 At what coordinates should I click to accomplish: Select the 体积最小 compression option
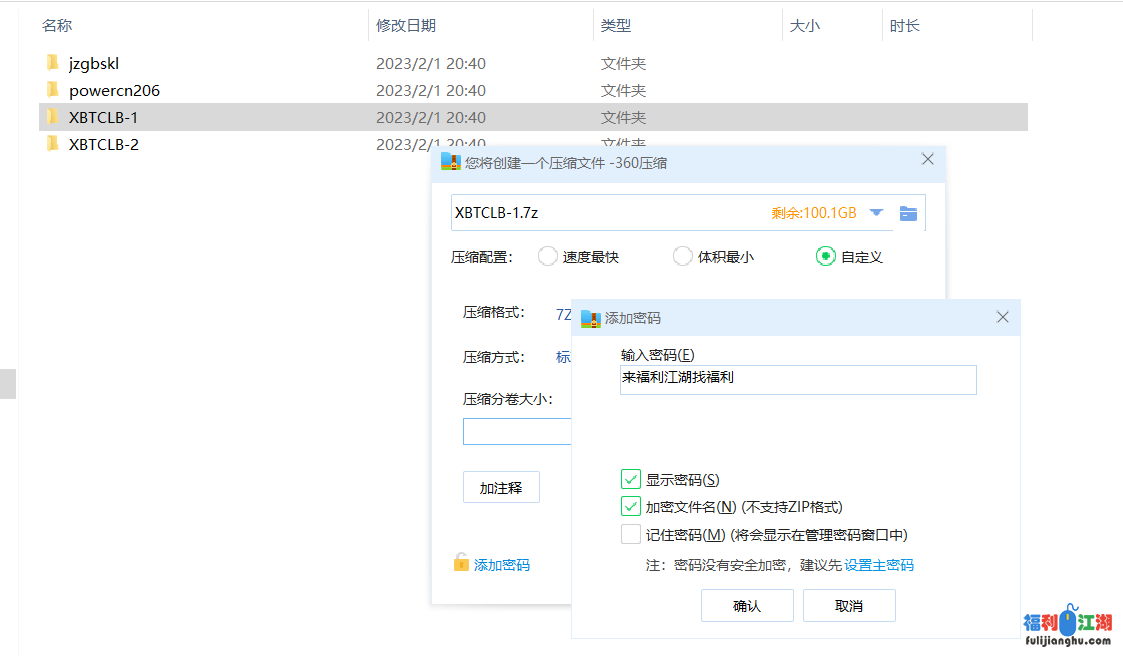click(x=683, y=257)
